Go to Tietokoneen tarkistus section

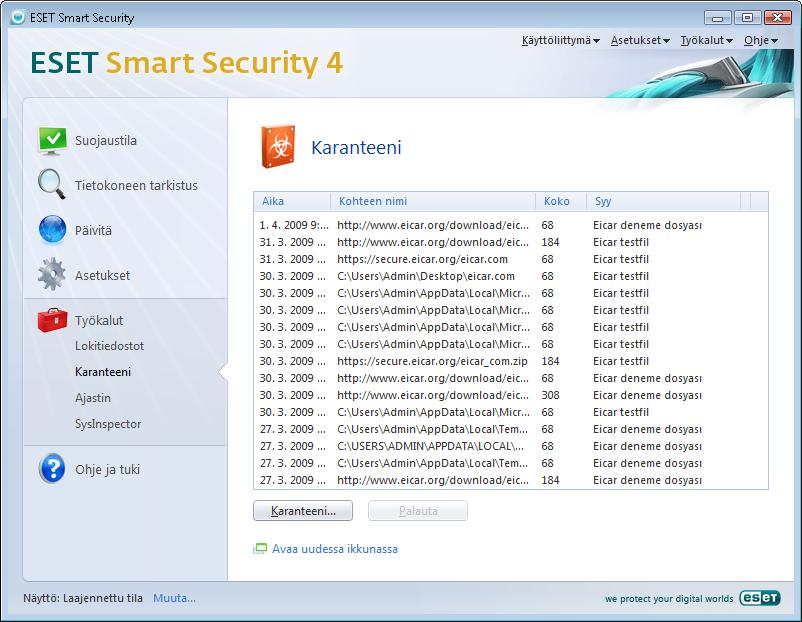point(136,185)
